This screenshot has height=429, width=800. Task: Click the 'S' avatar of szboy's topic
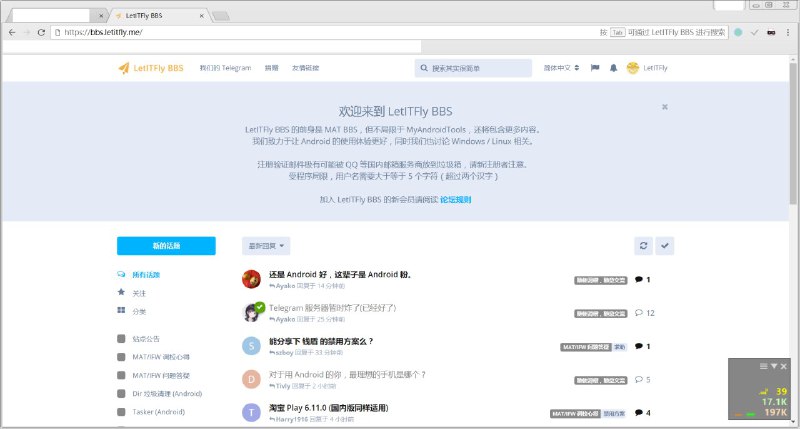(251, 346)
